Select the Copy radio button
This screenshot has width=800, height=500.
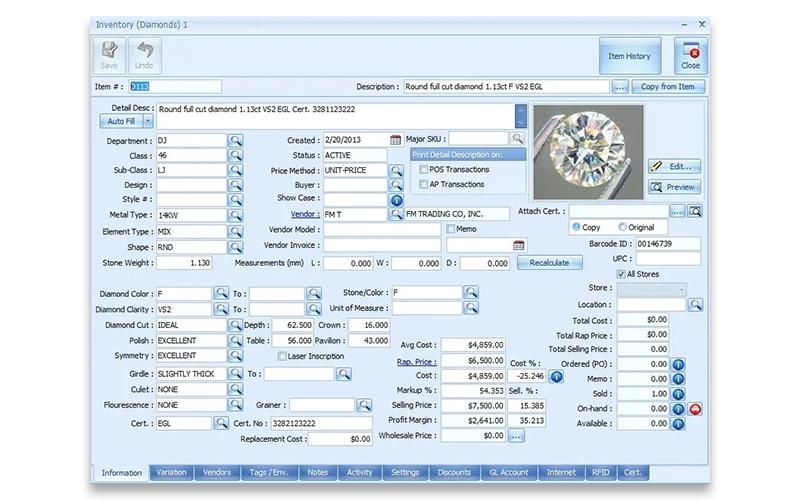pos(576,227)
